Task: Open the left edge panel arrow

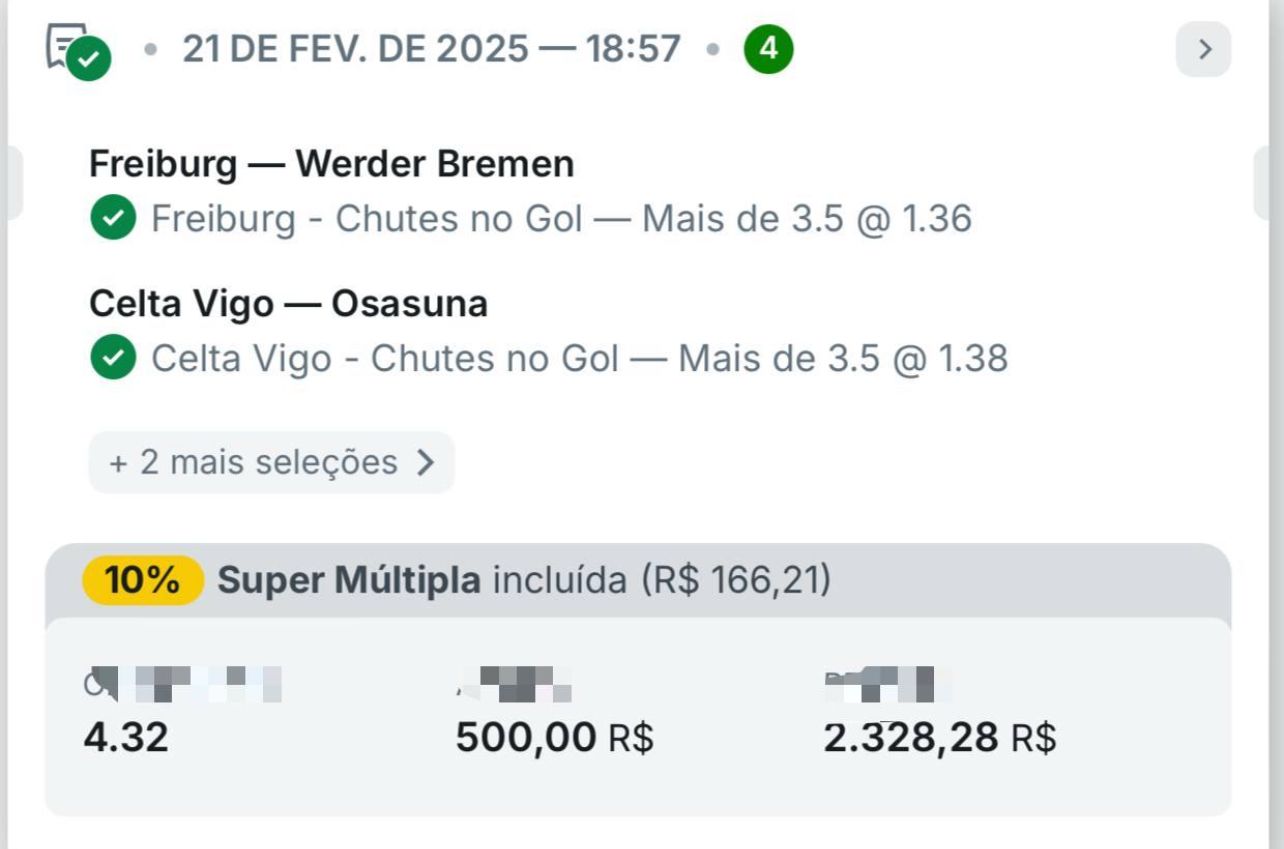Action: 10,180
